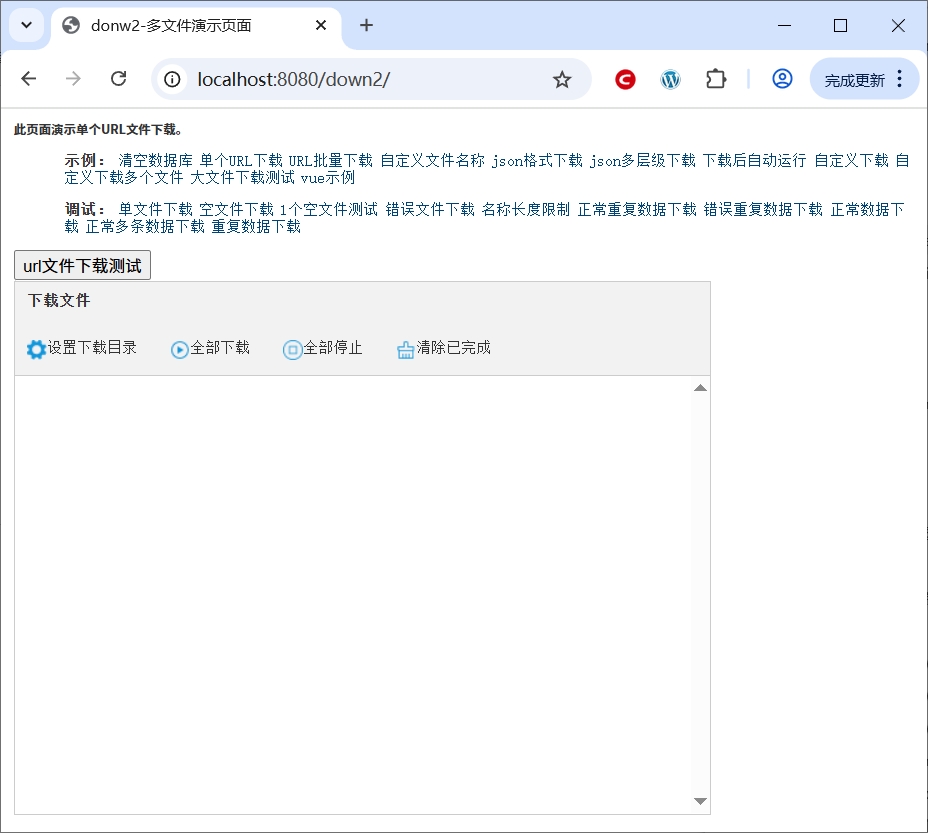Click the localhost:8080/down2/ address field
The height and width of the screenshot is (833, 928).
[x=360, y=79]
